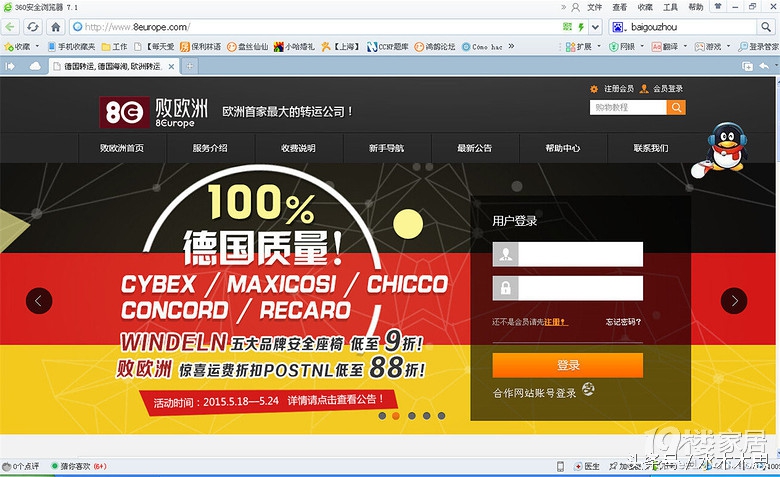This screenshot has width=780, height=477.
Task: Open the 收藏 favorites star button
Action: click(17, 47)
